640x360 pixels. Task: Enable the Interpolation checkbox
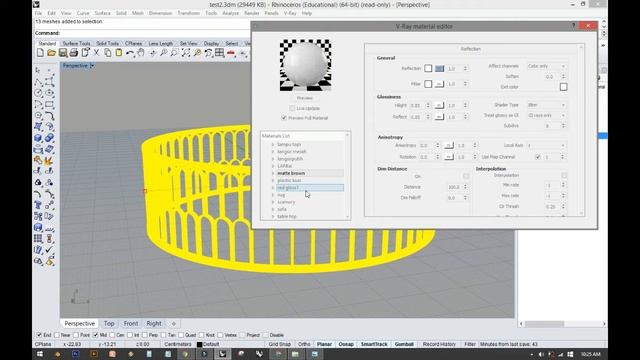(x=564, y=176)
